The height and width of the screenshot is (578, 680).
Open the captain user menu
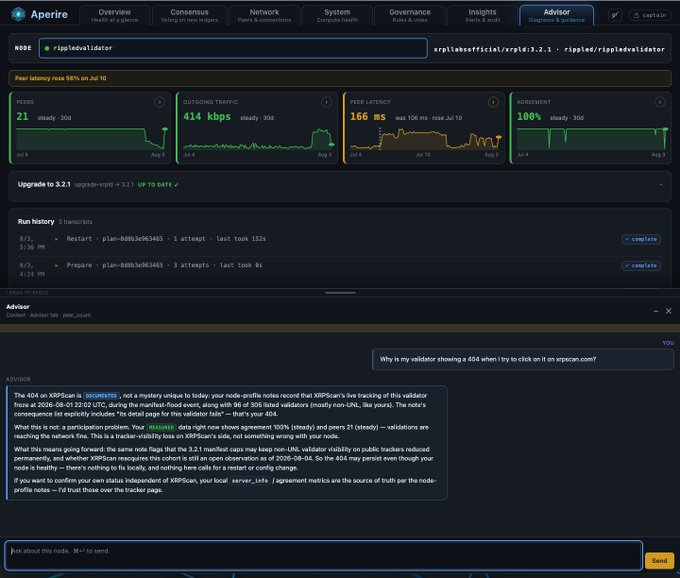(x=650, y=15)
